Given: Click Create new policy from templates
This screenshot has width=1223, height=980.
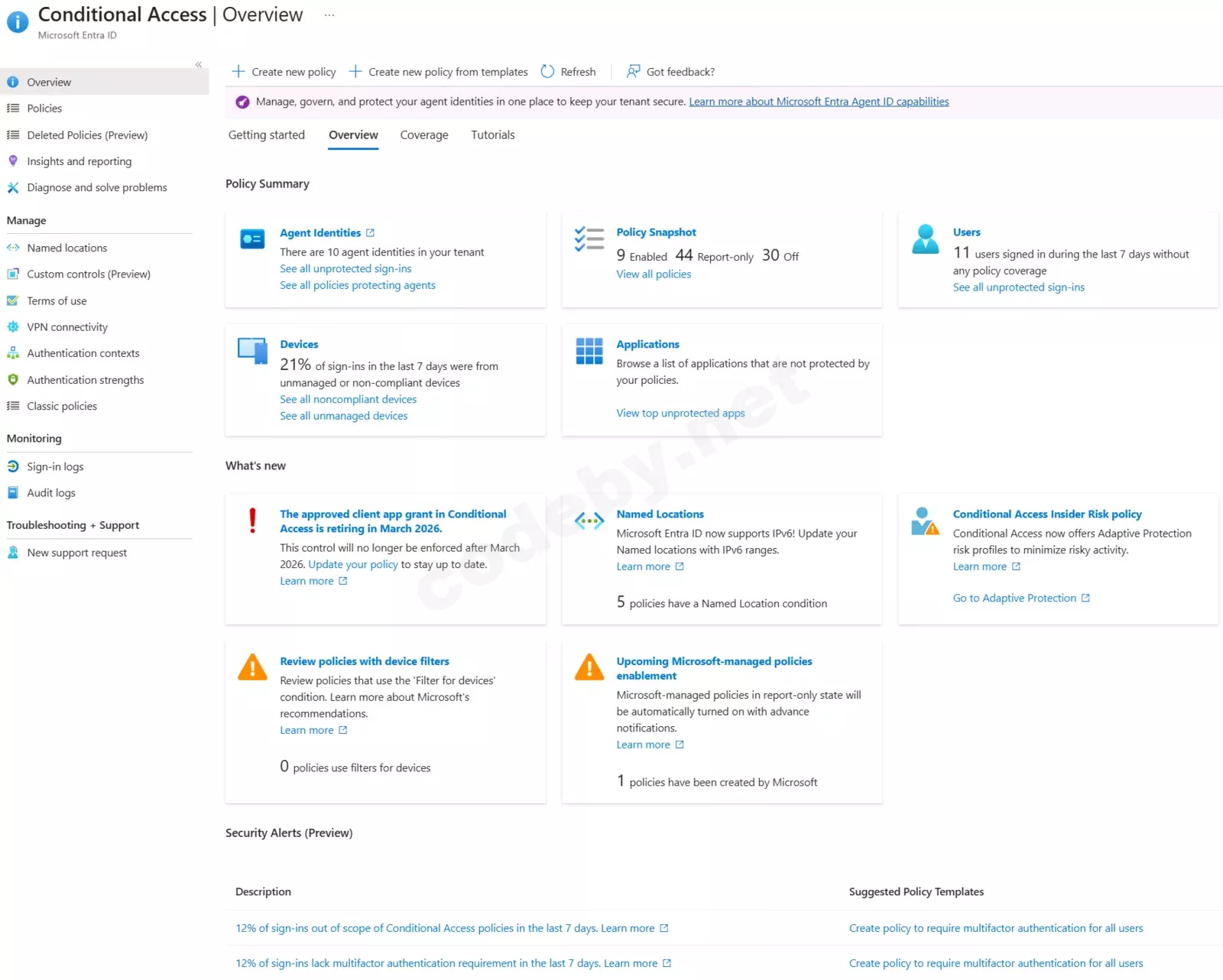Looking at the screenshot, I should pos(447,72).
